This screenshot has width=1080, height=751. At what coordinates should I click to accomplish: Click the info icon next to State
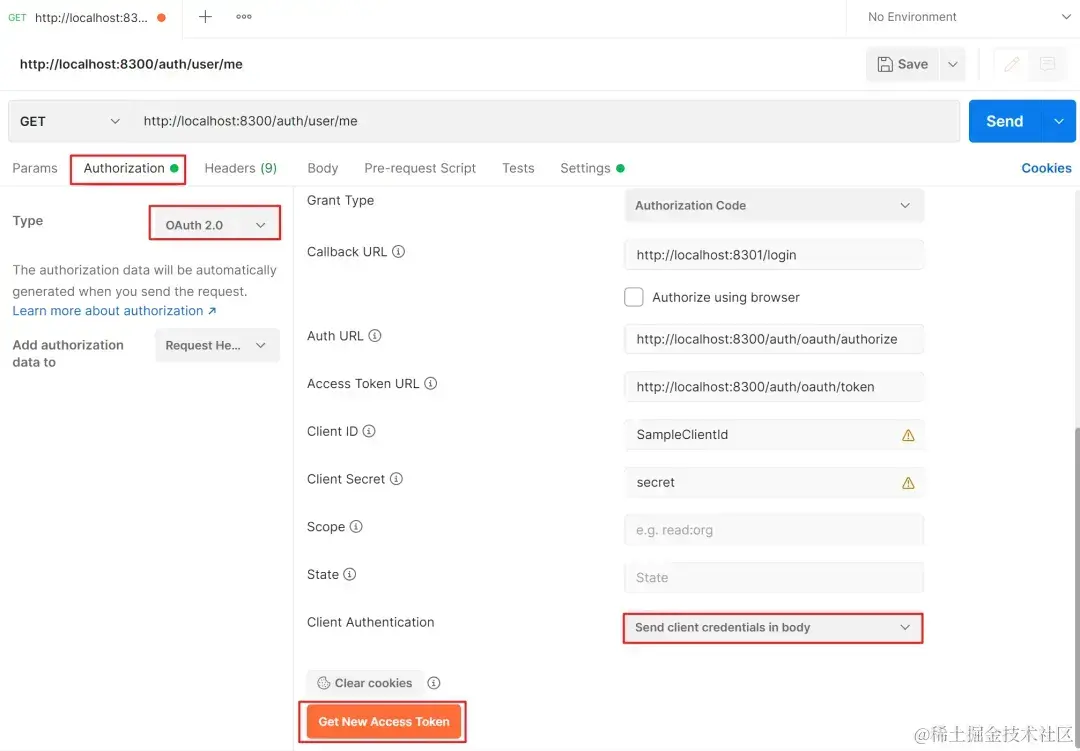[351, 574]
